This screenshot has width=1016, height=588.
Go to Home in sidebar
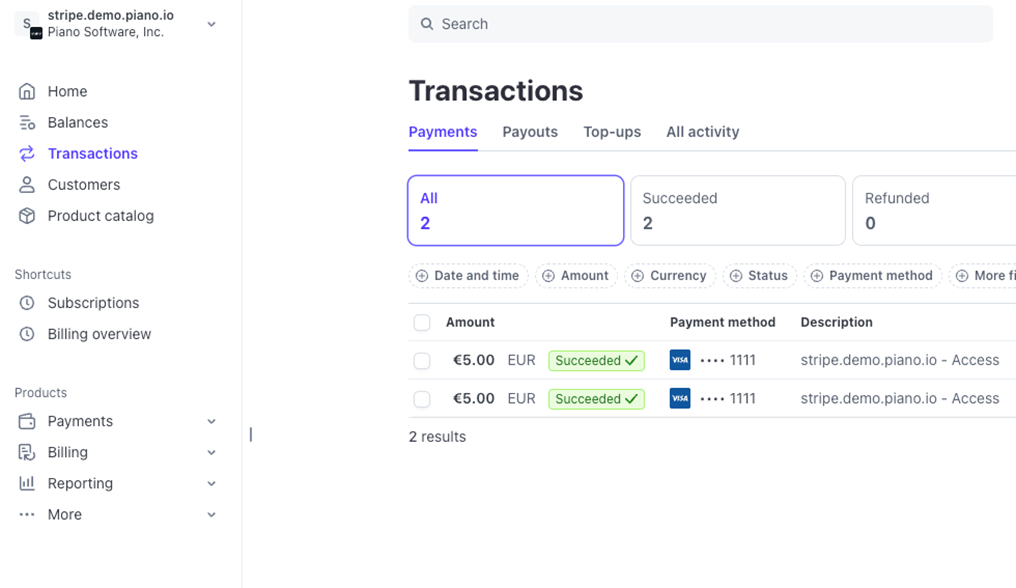click(67, 91)
